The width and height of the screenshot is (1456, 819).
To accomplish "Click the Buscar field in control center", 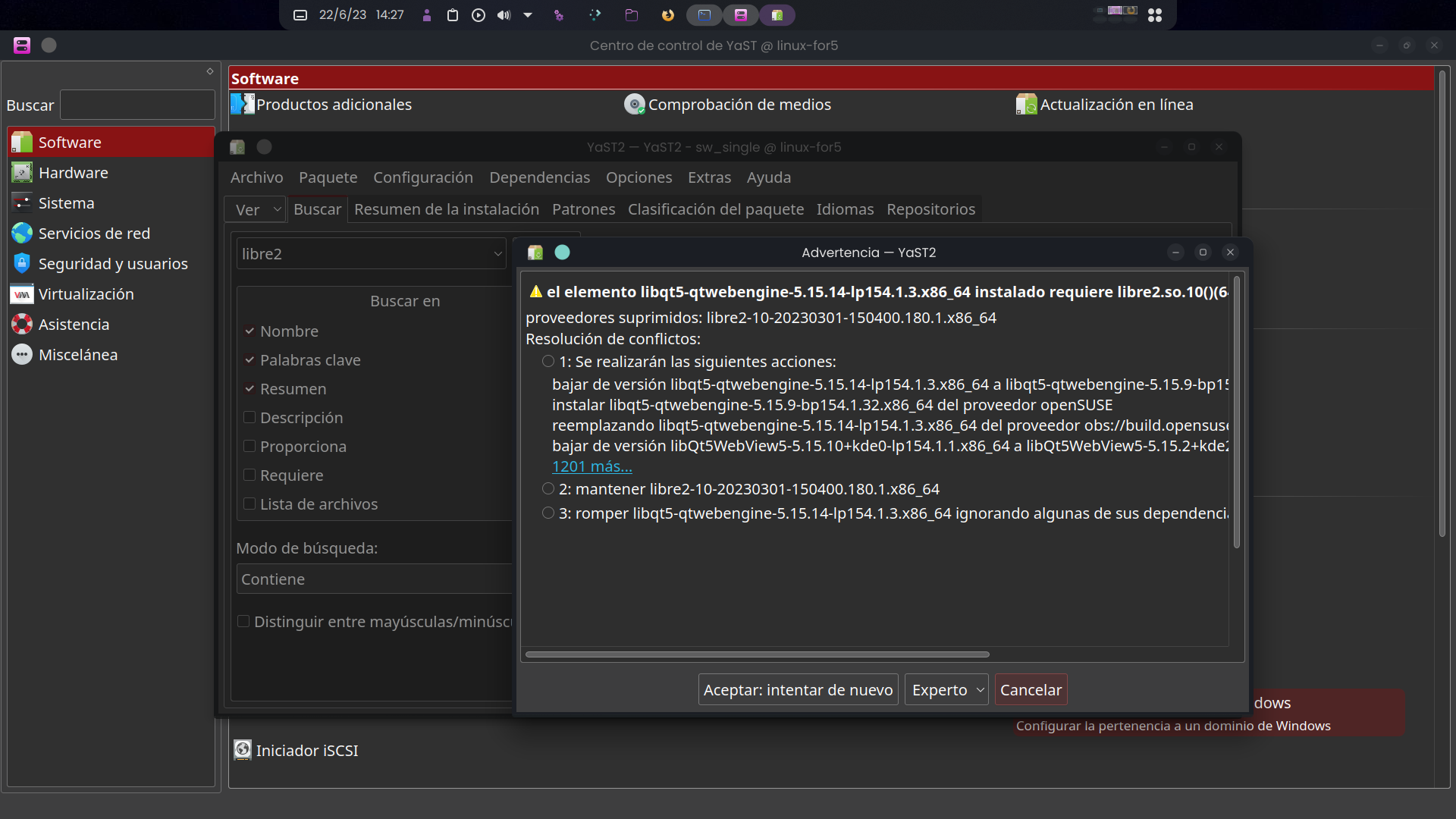I will pos(137,105).
